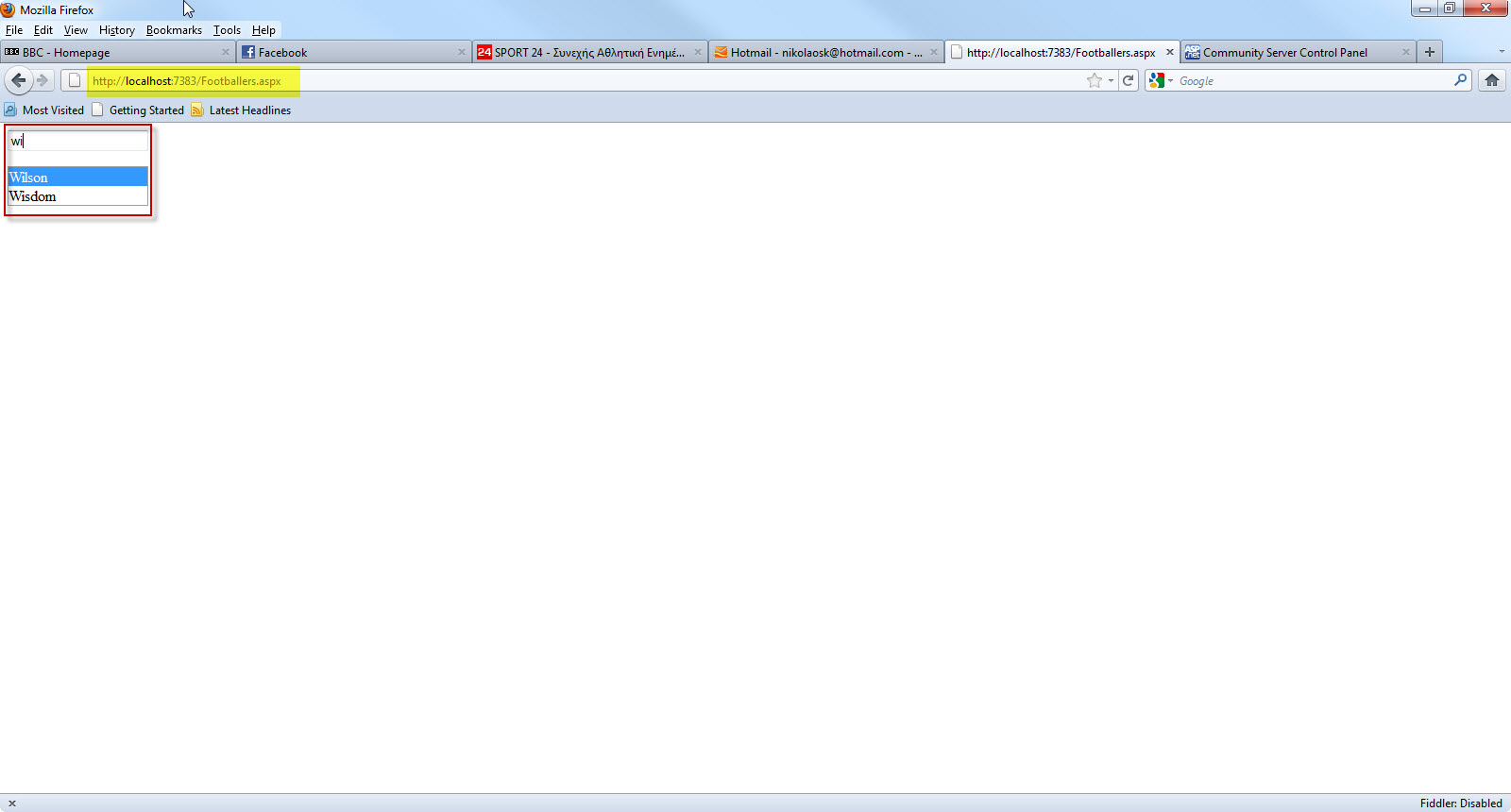Switch to the BBC - Homepage tab
The width and height of the screenshot is (1511, 812).
[118, 52]
